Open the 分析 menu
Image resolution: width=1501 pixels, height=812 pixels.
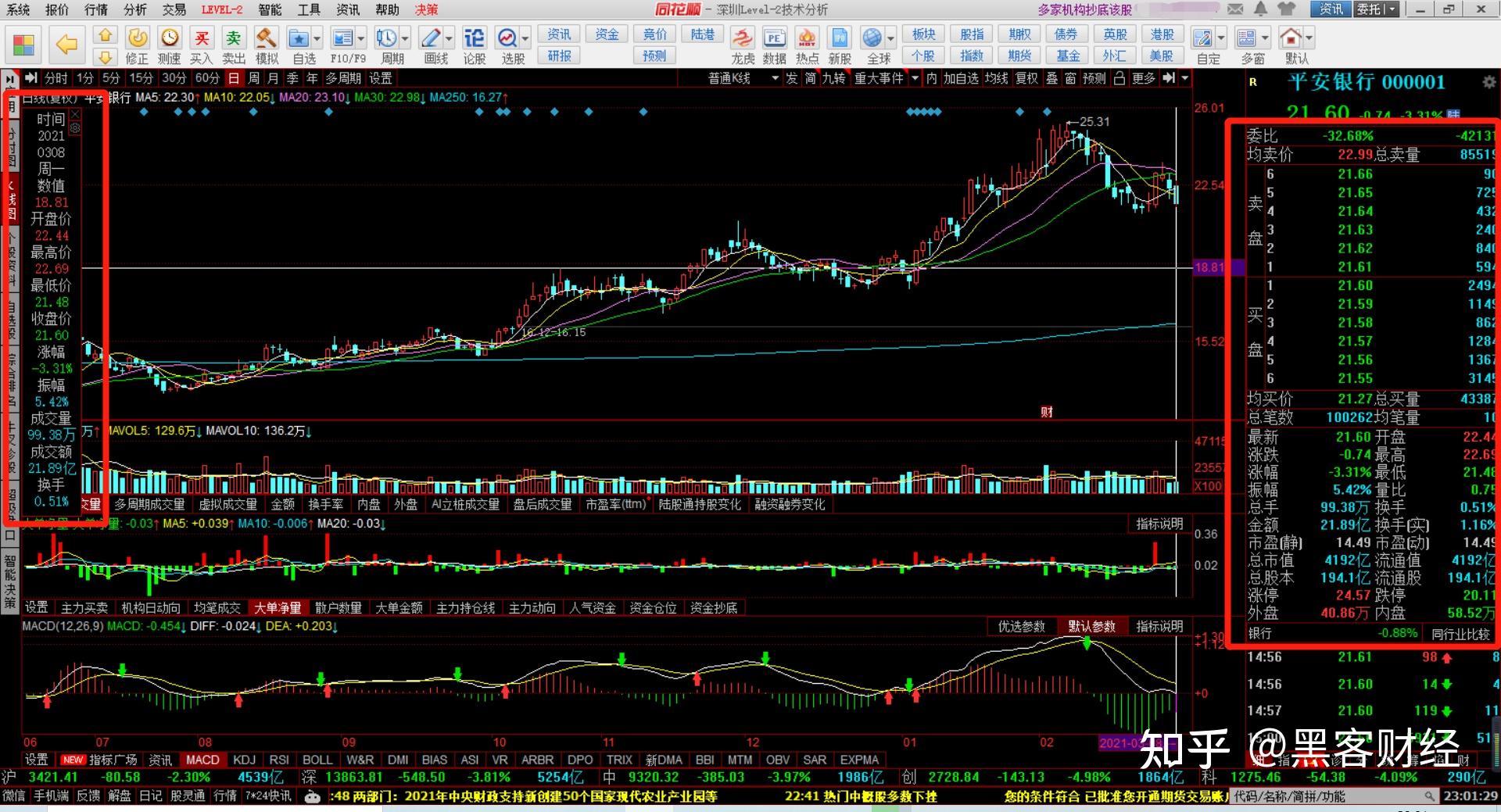(x=135, y=9)
